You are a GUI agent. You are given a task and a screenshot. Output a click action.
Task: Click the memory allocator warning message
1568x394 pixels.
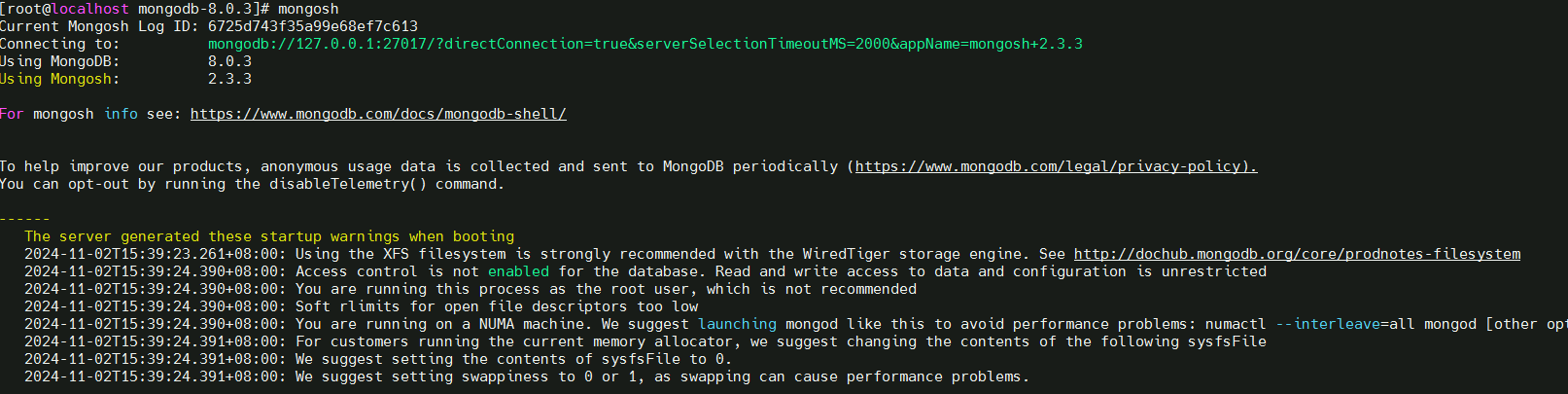781,341
